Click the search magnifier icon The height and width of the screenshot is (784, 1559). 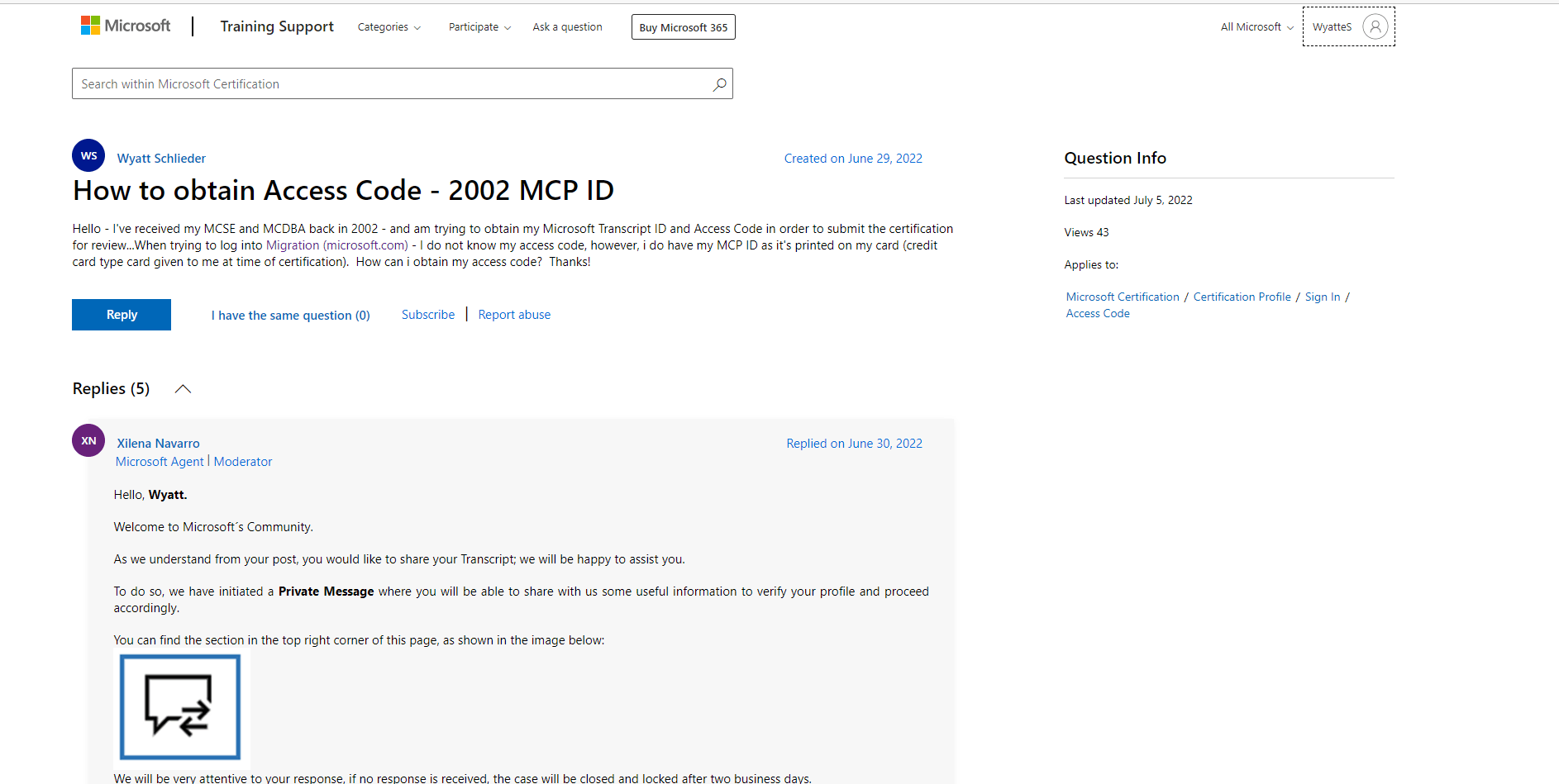click(720, 84)
